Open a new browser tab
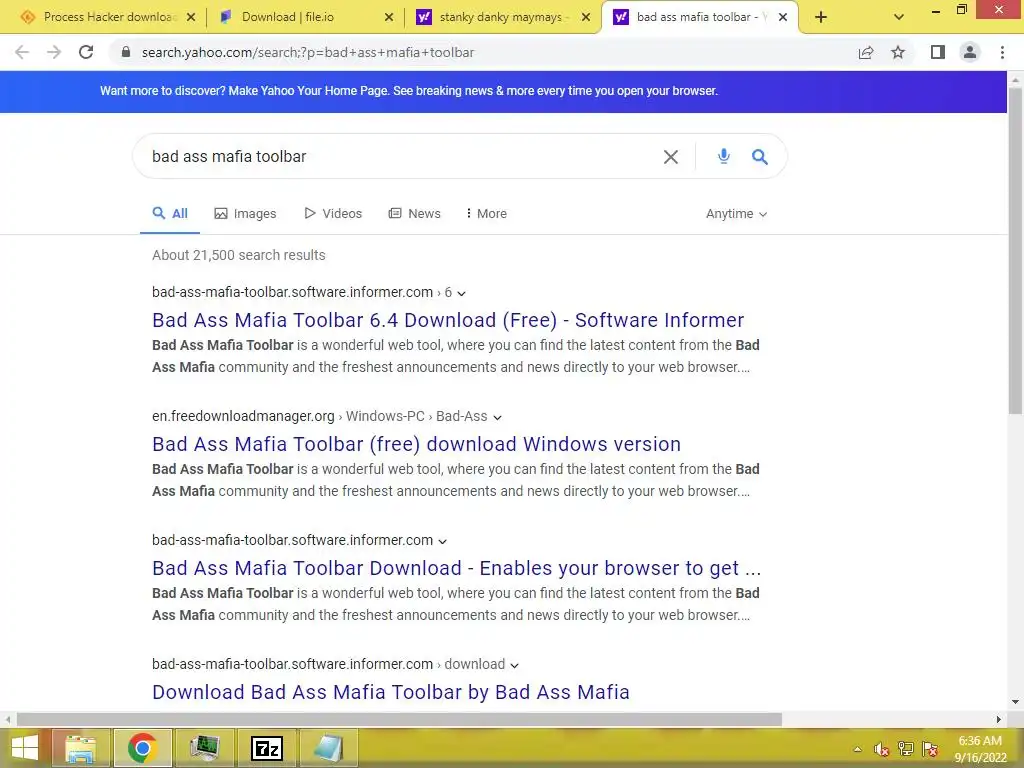This screenshot has width=1024, height=768. click(x=821, y=17)
